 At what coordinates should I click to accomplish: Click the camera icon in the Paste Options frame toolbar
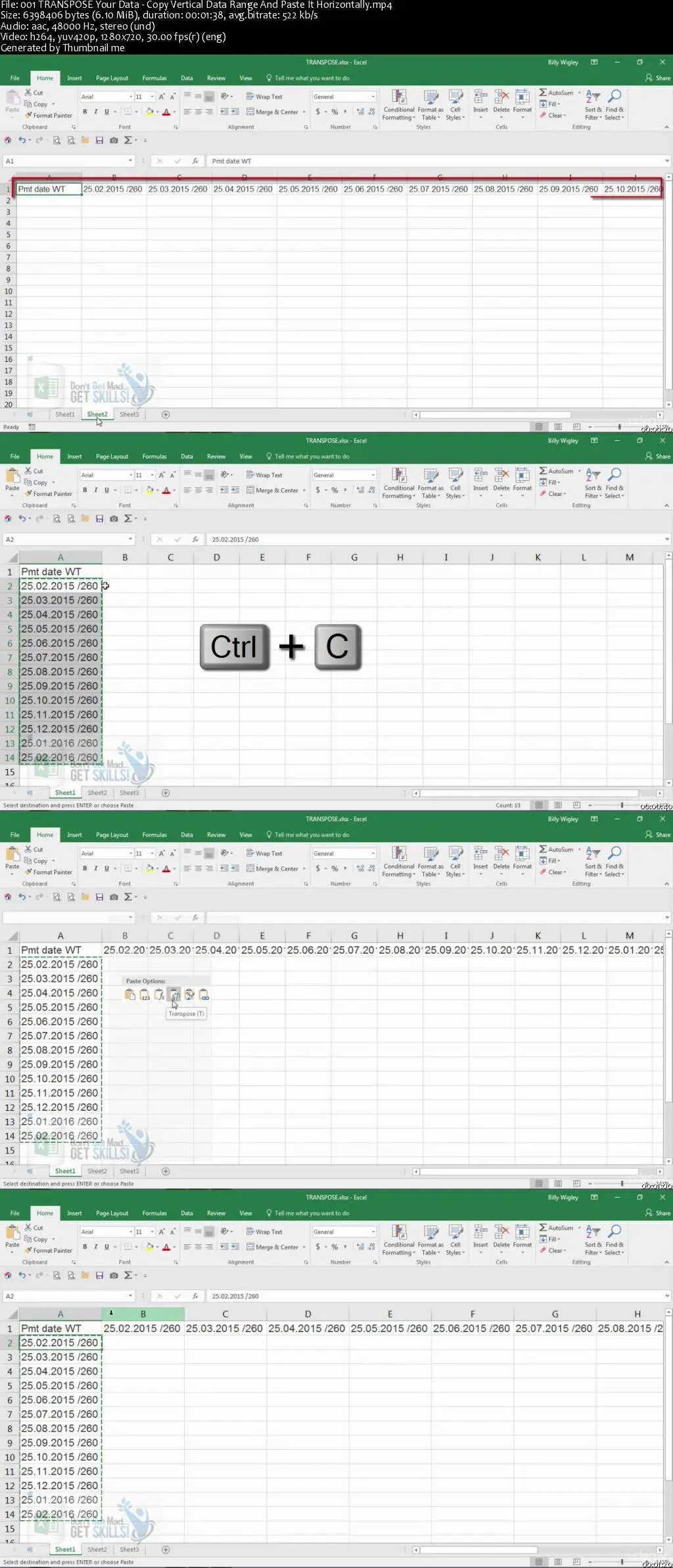pos(114,897)
